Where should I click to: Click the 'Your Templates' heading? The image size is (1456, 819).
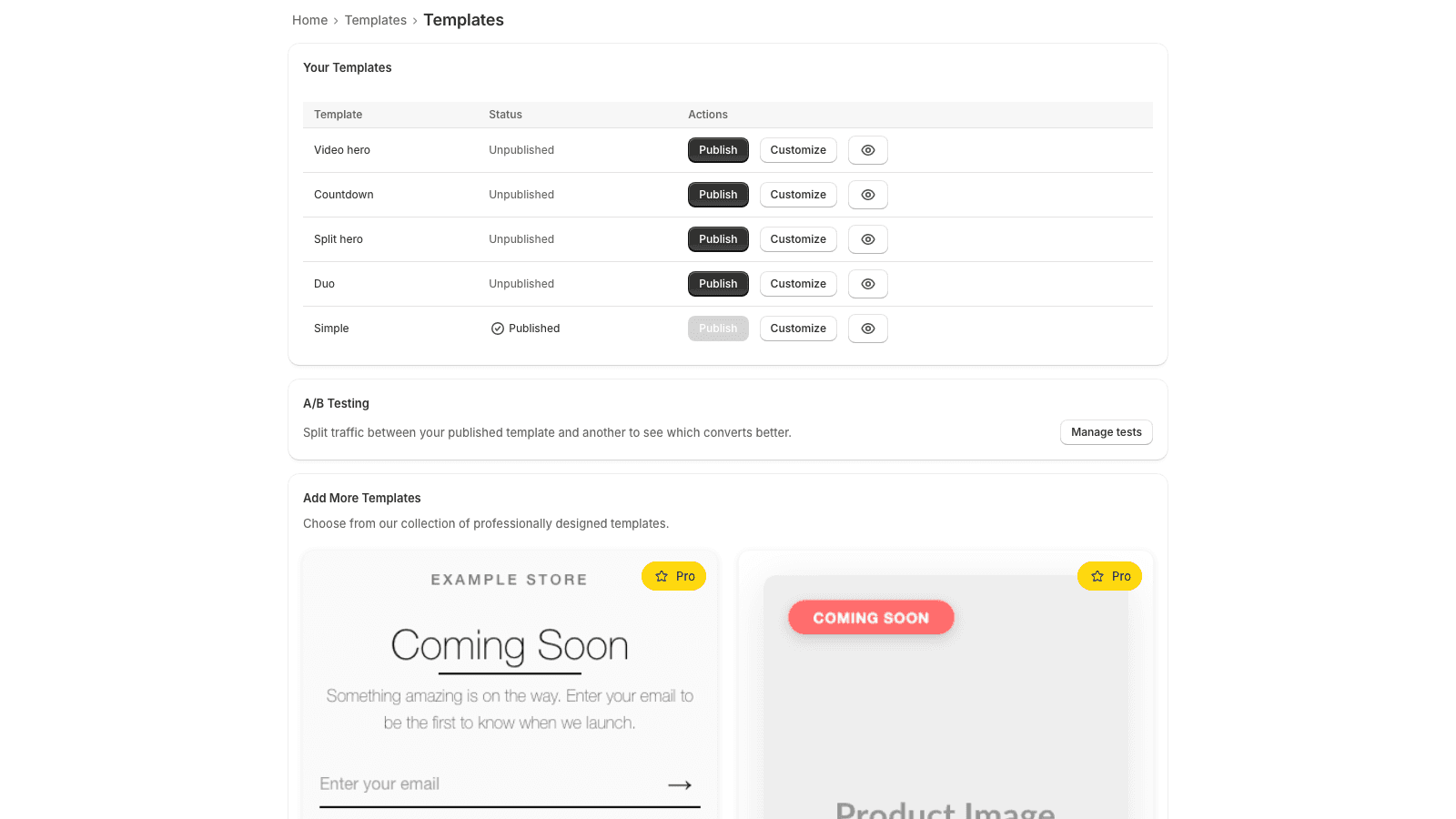pos(347,67)
